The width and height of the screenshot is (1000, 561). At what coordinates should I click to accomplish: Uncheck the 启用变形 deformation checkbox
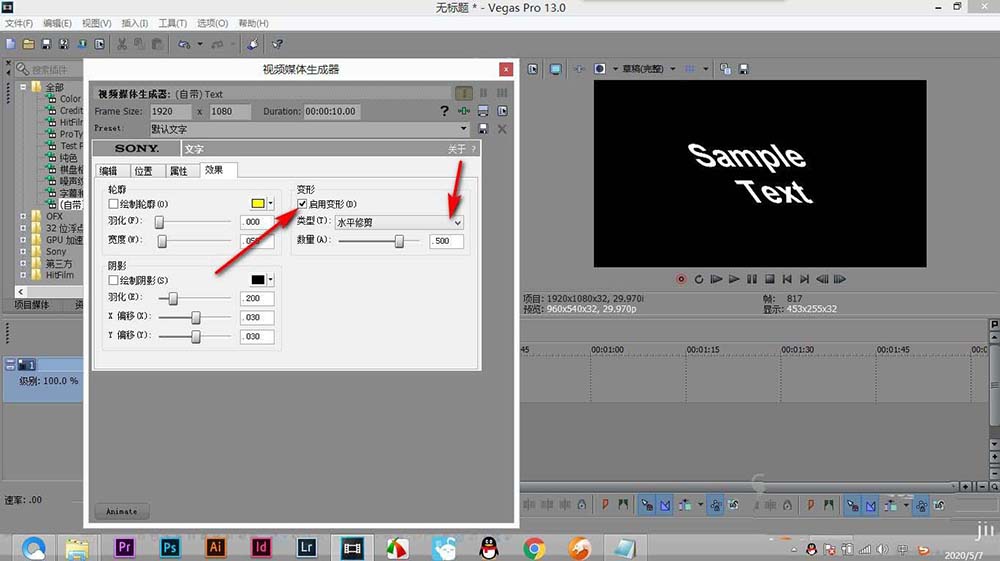pos(303,204)
